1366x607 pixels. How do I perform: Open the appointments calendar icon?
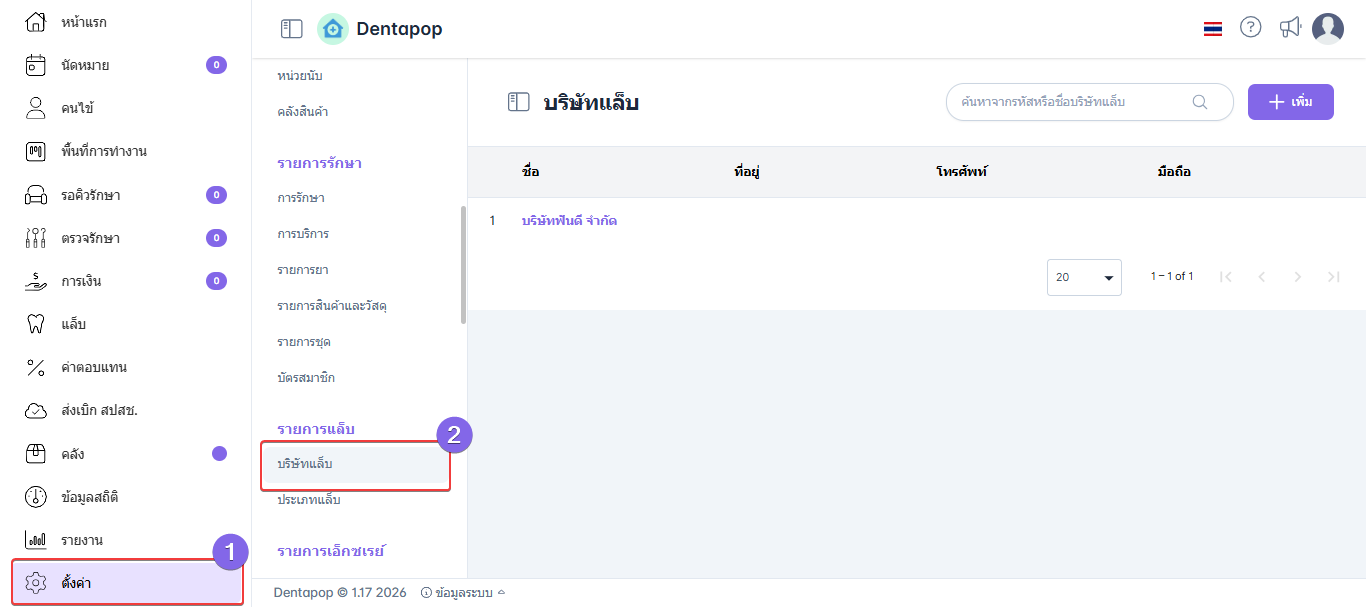pos(36,65)
